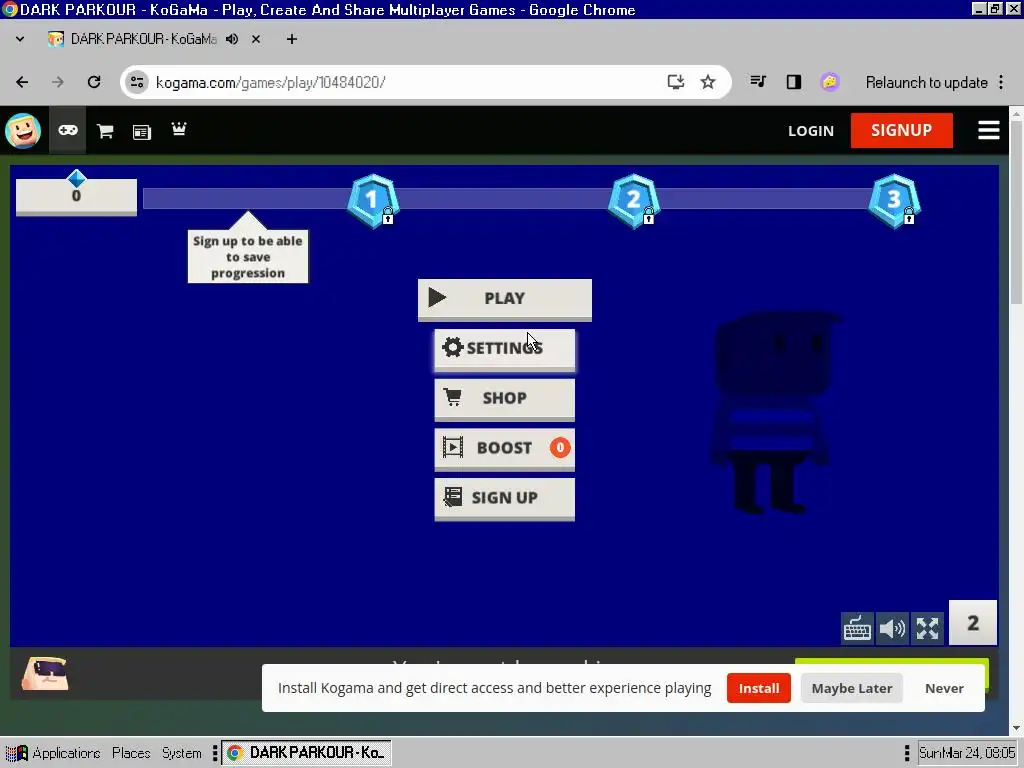Mute the DARK PARKOUR tab audio

pos(232,39)
